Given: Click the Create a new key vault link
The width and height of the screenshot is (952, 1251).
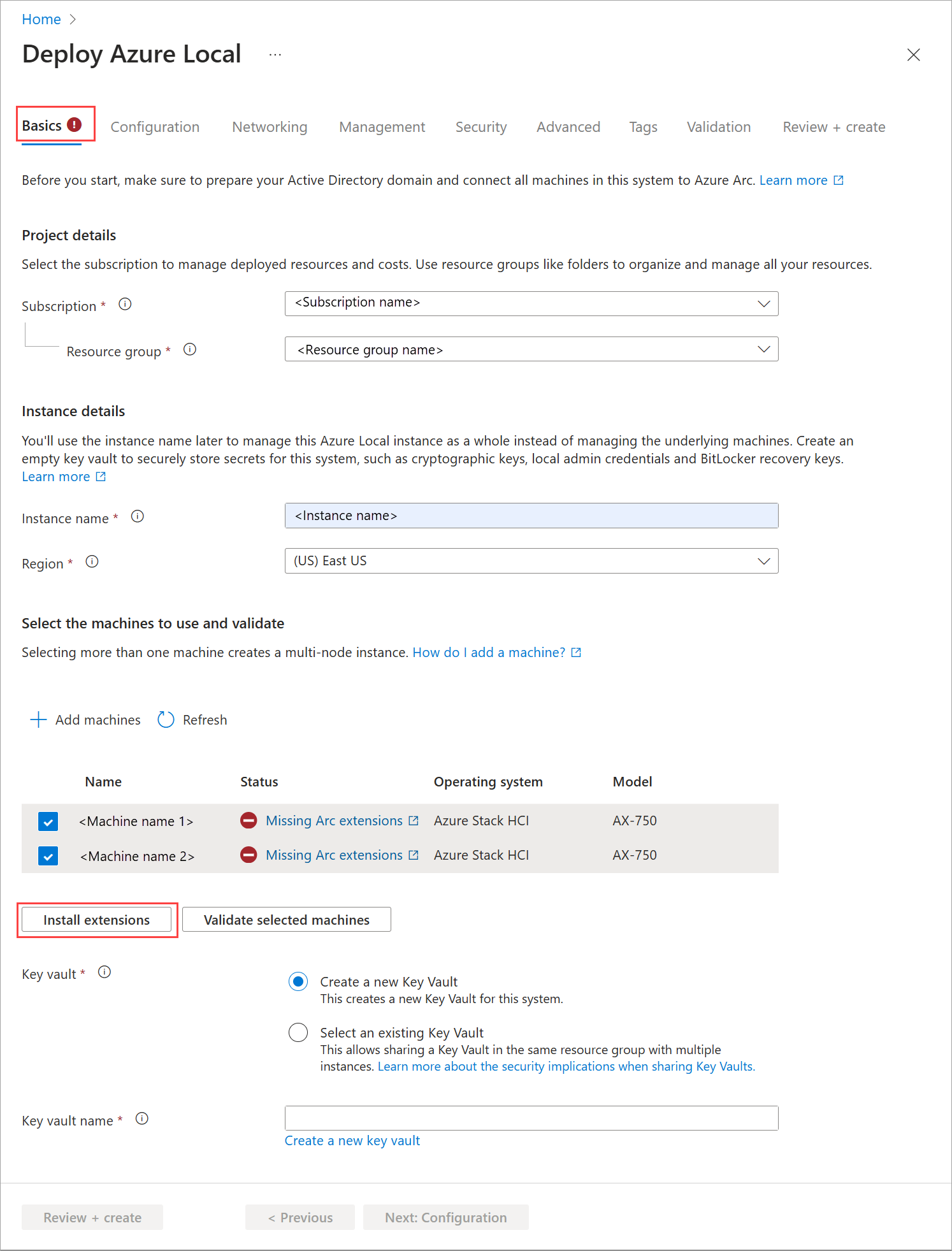Looking at the screenshot, I should (352, 1141).
